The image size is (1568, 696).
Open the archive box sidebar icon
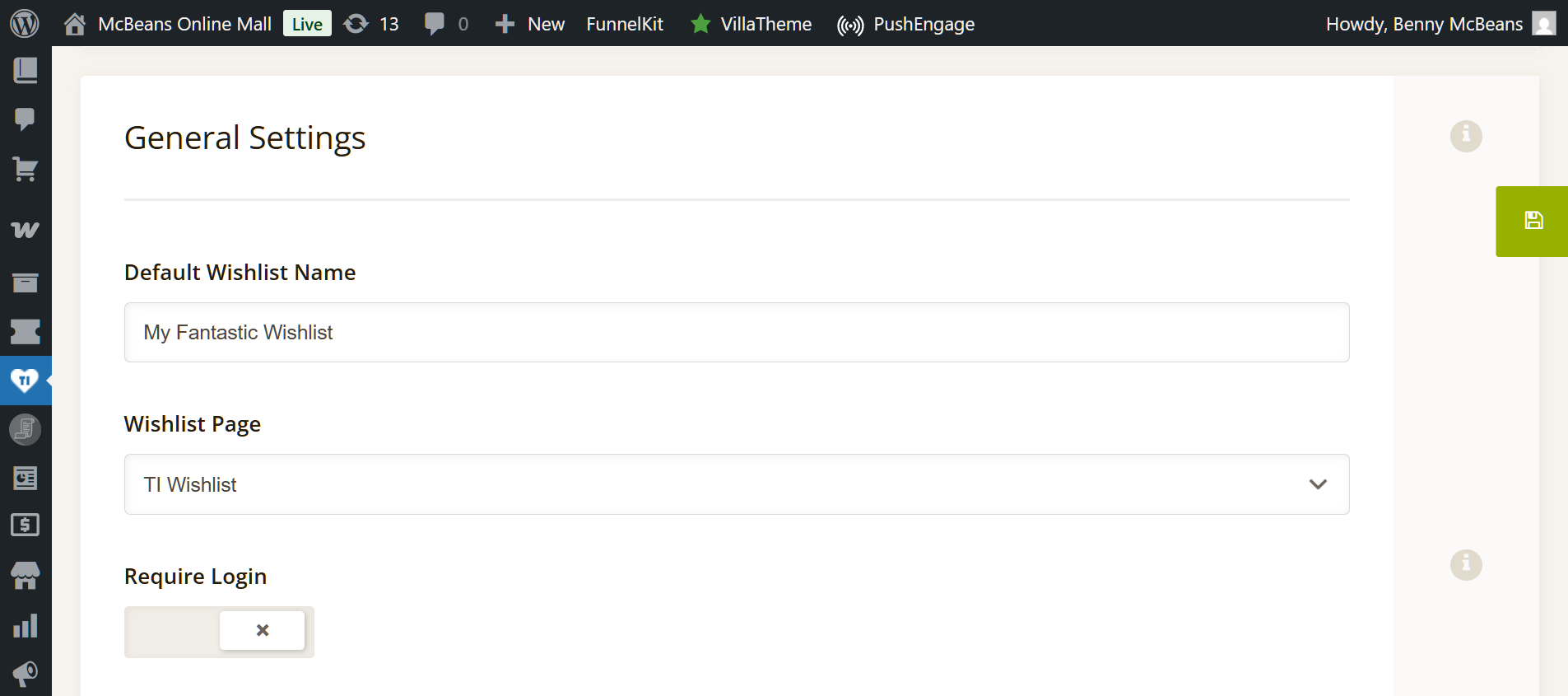click(26, 283)
